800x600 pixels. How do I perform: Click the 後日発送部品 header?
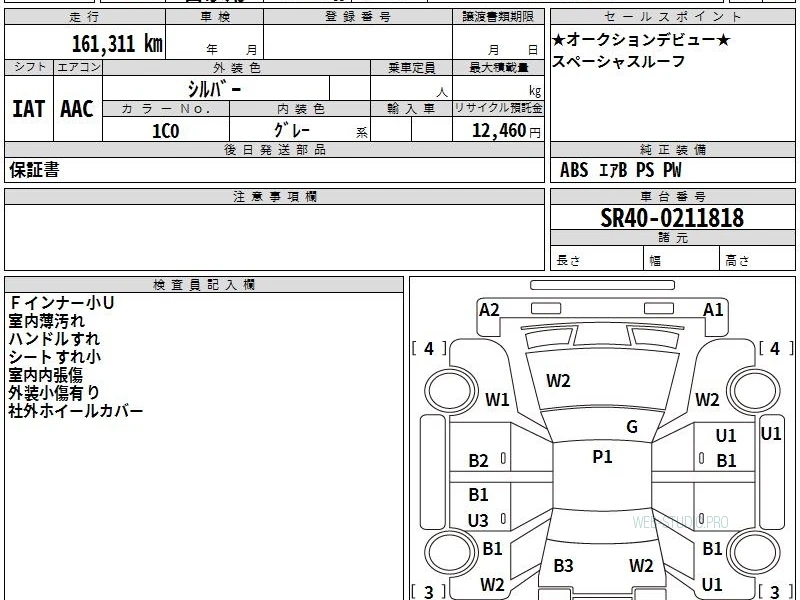click(x=274, y=149)
